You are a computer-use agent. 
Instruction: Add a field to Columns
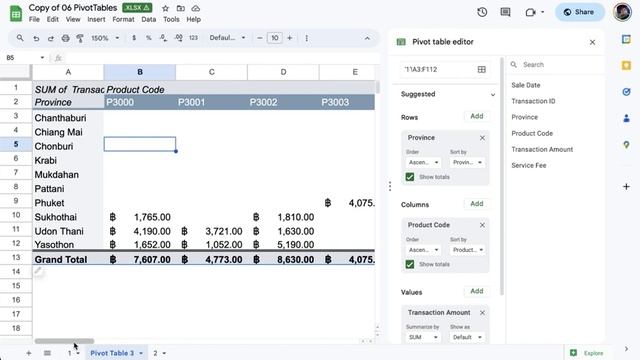[477, 204]
